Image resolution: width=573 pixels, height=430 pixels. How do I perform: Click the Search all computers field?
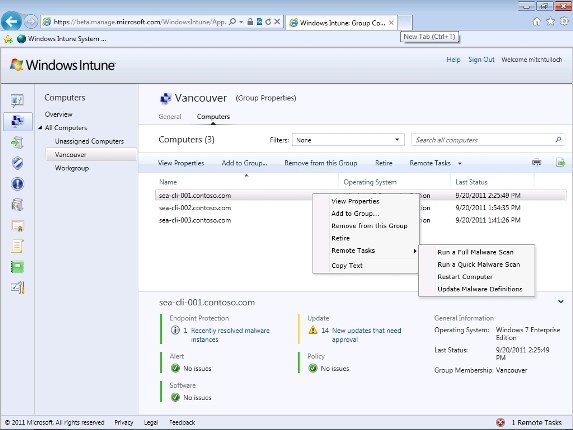pyautogui.click(x=488, y=140)
